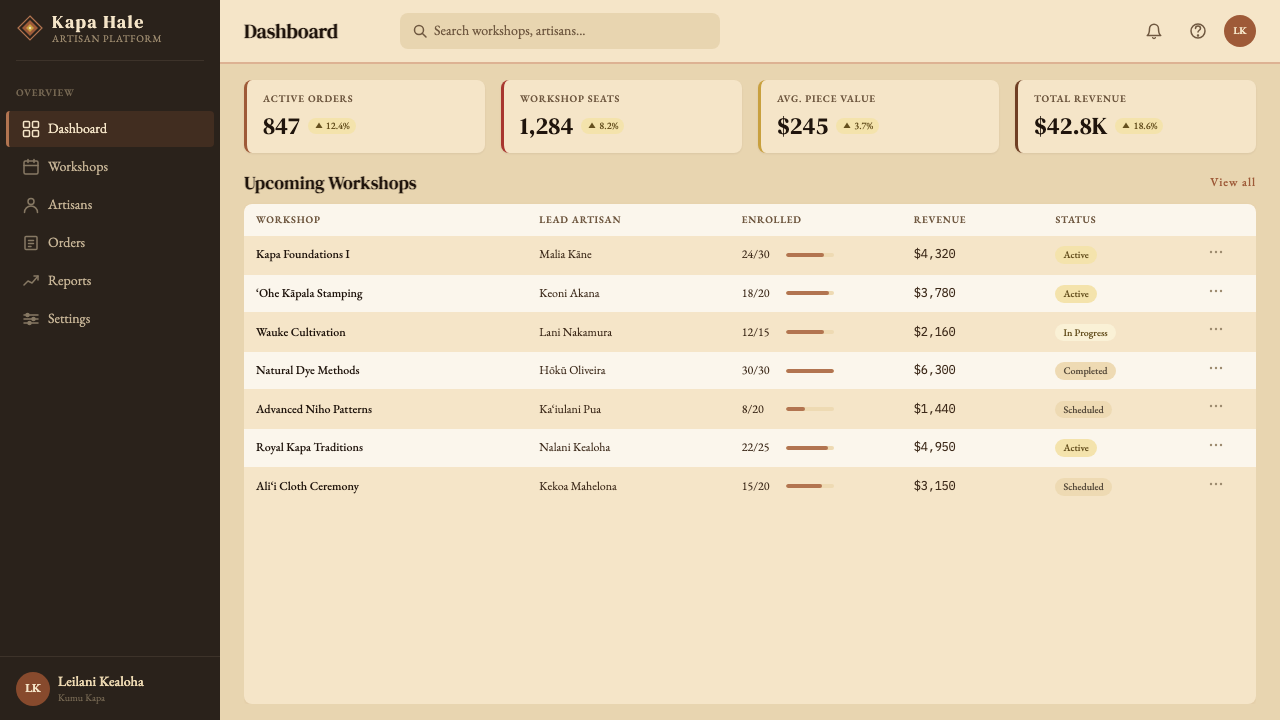The width and height of the screenshot is (1280, 720).
Task: Click the Kapa Hale diamond logo
Action: point(30,28)
